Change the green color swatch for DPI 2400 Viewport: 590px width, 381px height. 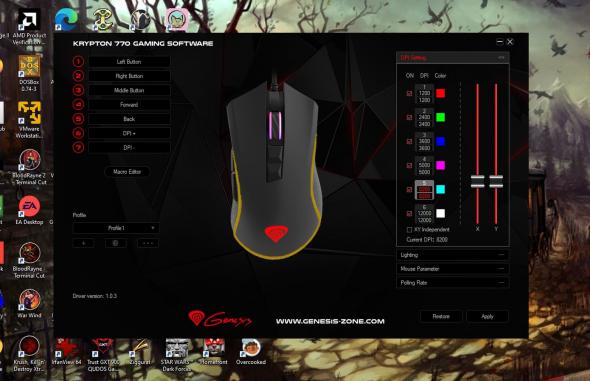[440, 117]
